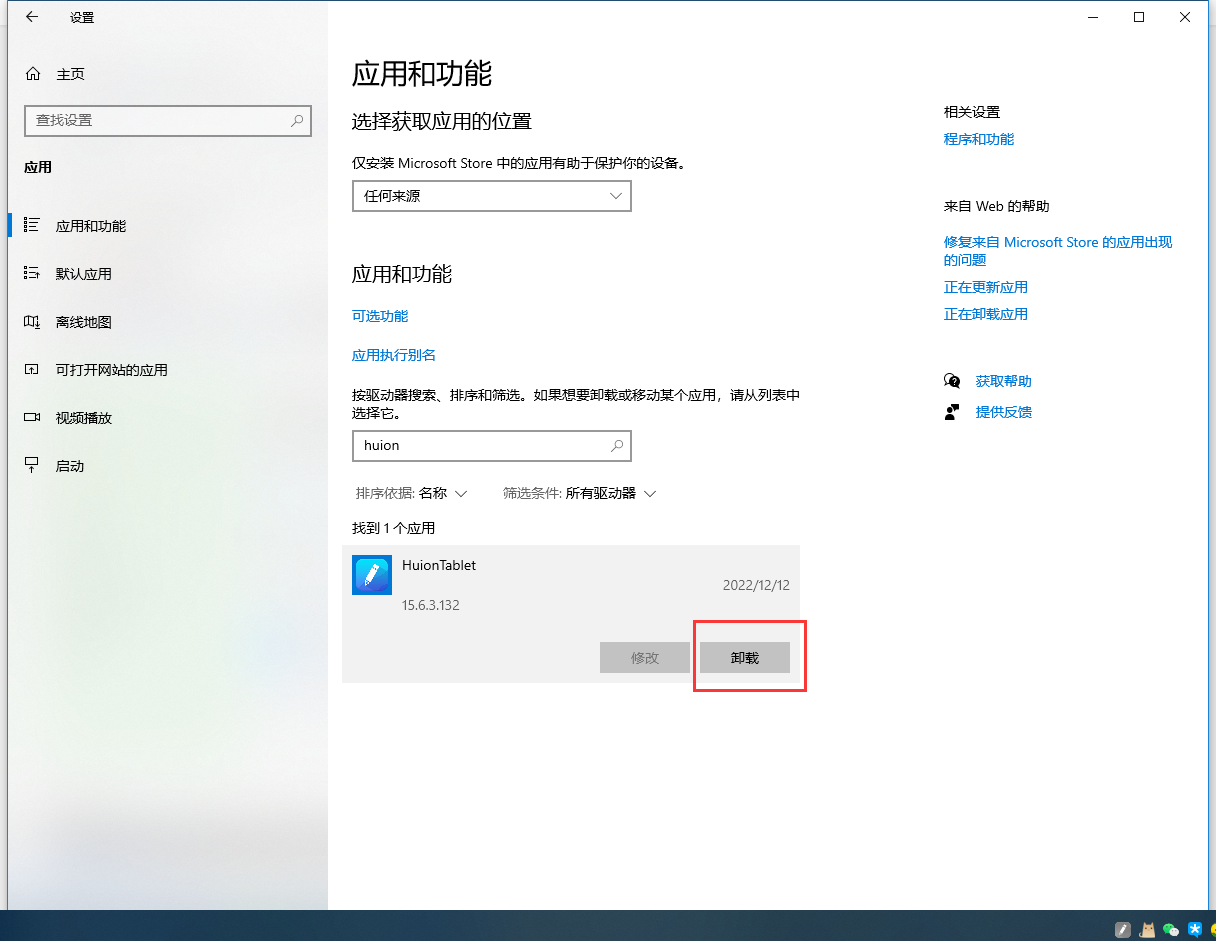
Task: Click the 选择获取应用的位置 heading
Action: point(442,121)
